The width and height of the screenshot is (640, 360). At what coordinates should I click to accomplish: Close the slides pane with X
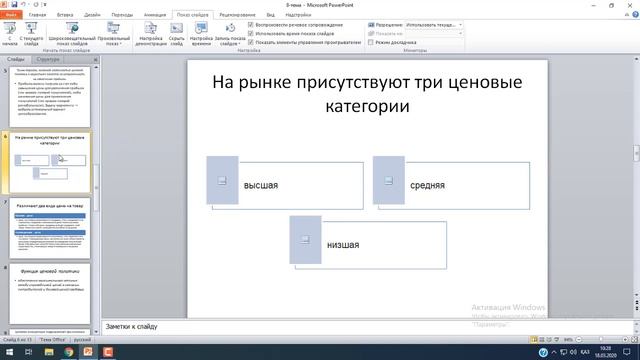(x=96, y=60)
